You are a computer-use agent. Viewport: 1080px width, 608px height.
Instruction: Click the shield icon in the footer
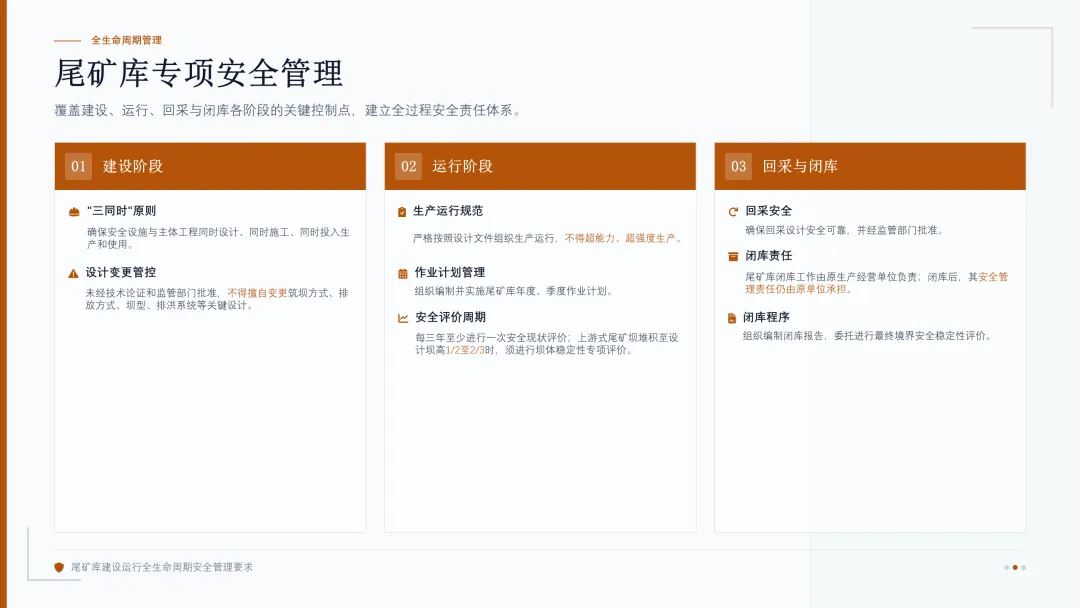(x=59, y=567)
